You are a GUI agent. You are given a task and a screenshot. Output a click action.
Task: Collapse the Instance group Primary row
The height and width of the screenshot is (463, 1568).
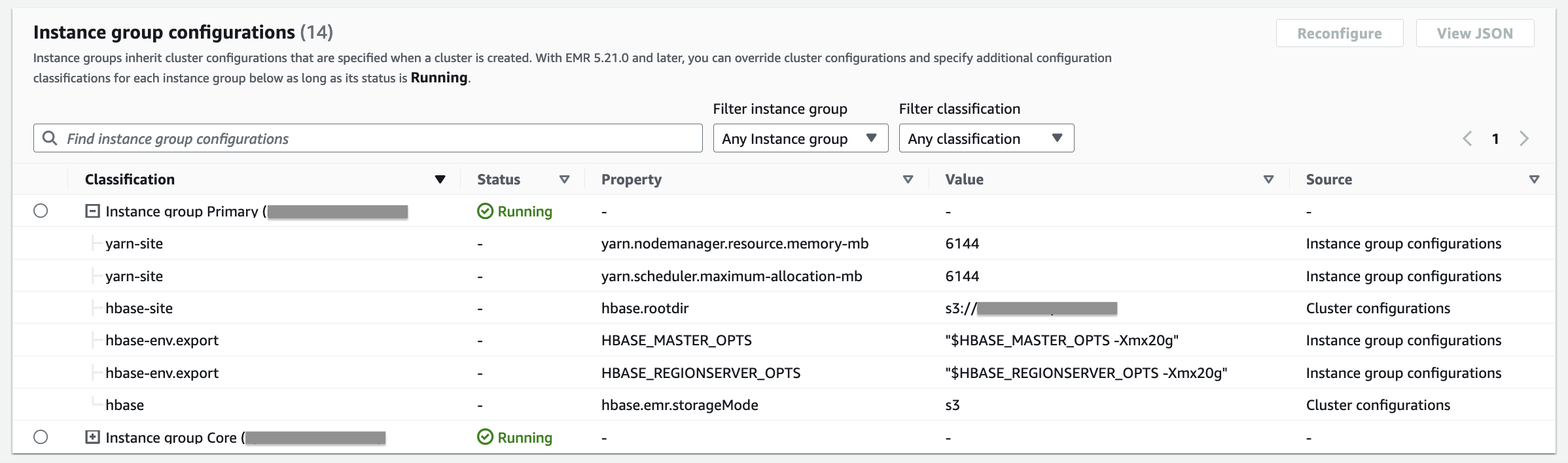point(93,211)
